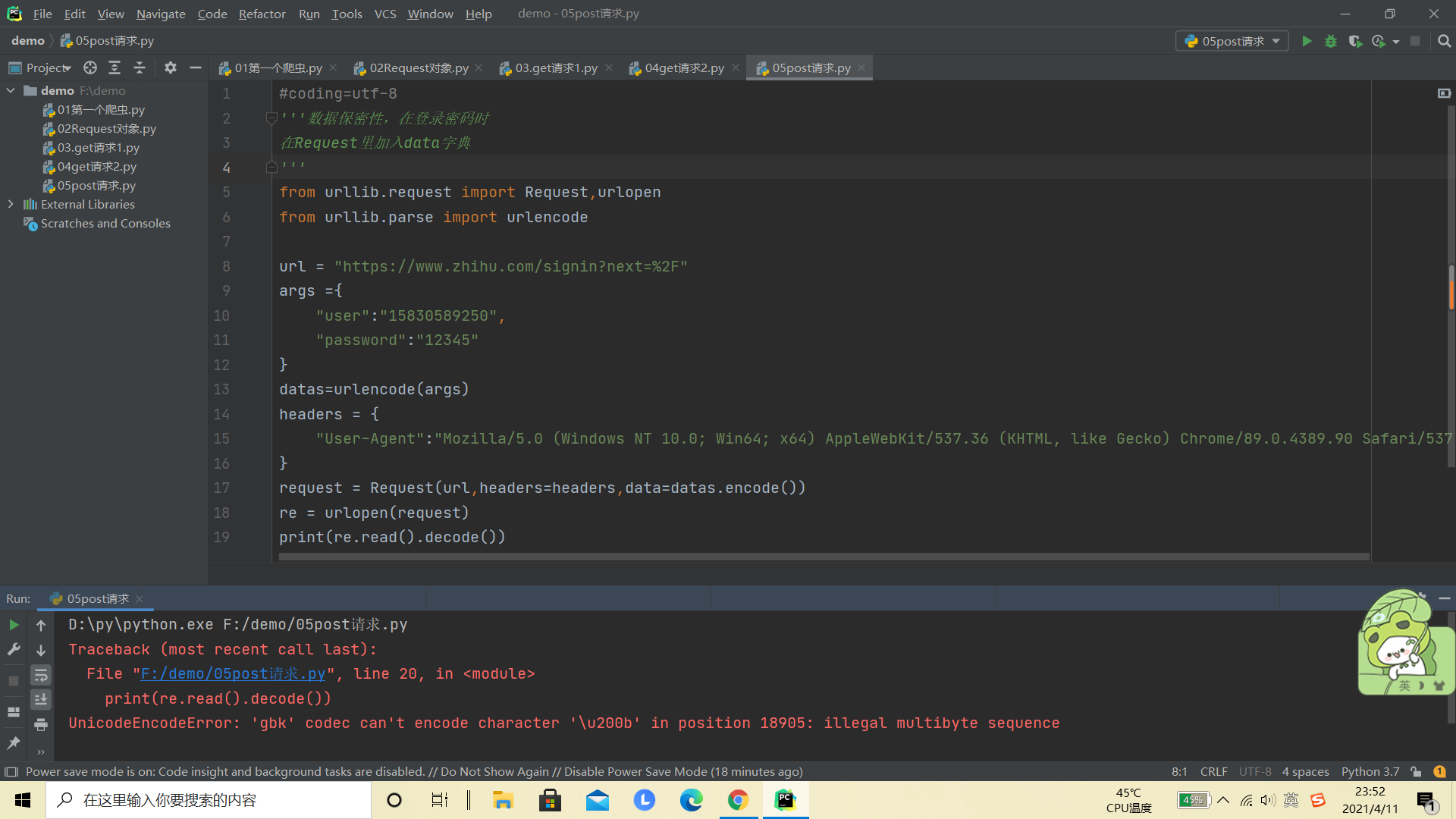
Task: Open Task View on taskbar
Action: (440, 800)
